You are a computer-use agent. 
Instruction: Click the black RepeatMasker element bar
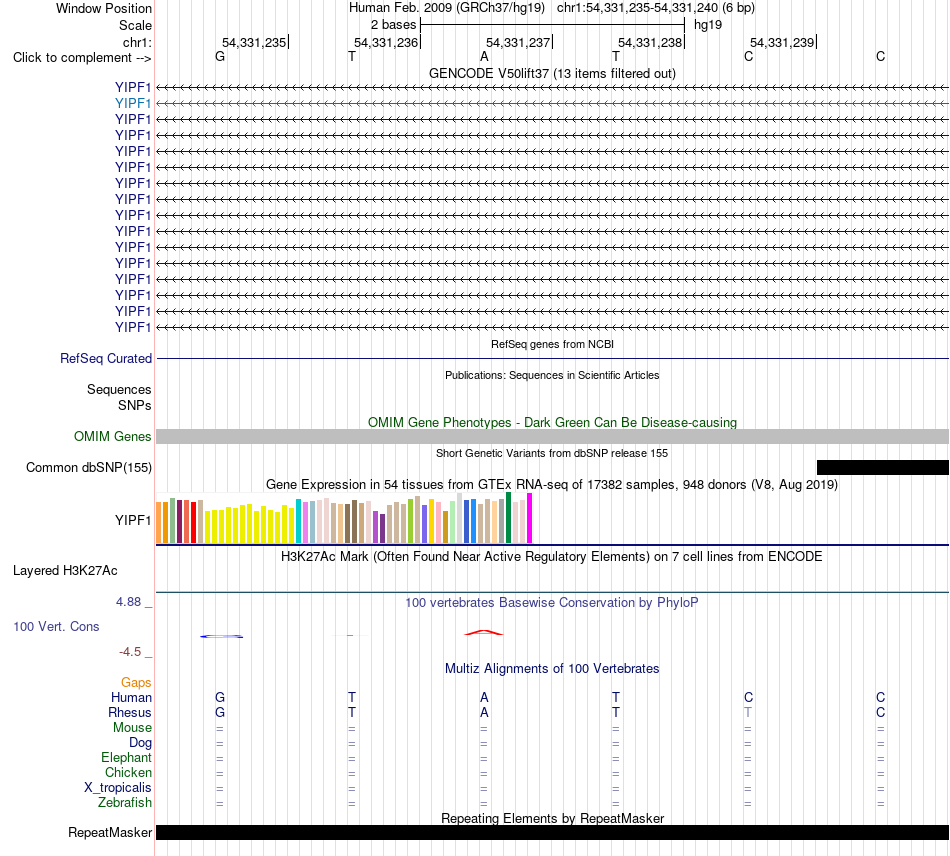click(552, 832)
